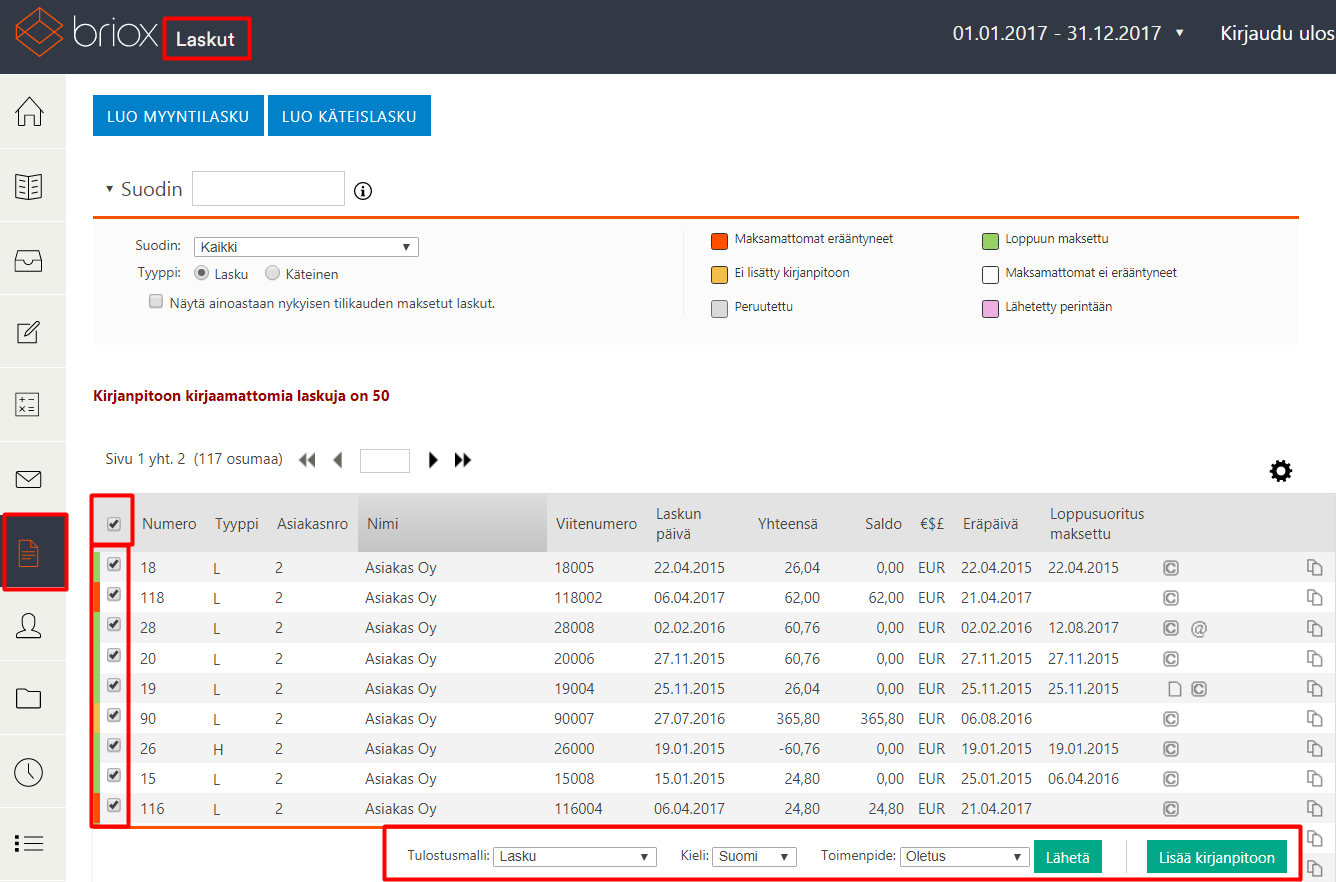Go to last page of results

pyautogui.click(x=462, y=460)
